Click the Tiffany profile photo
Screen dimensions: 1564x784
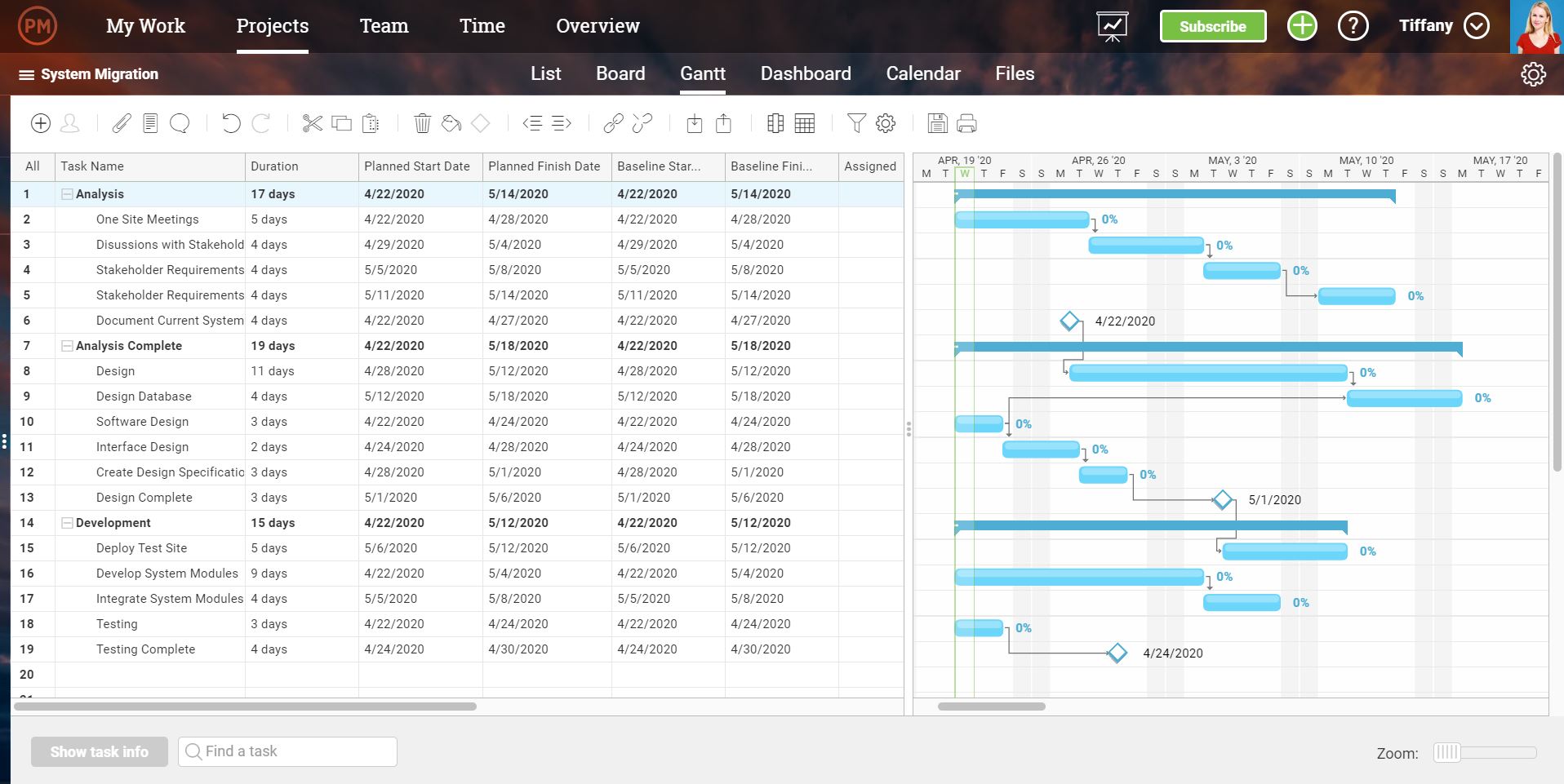point(1536,27)
